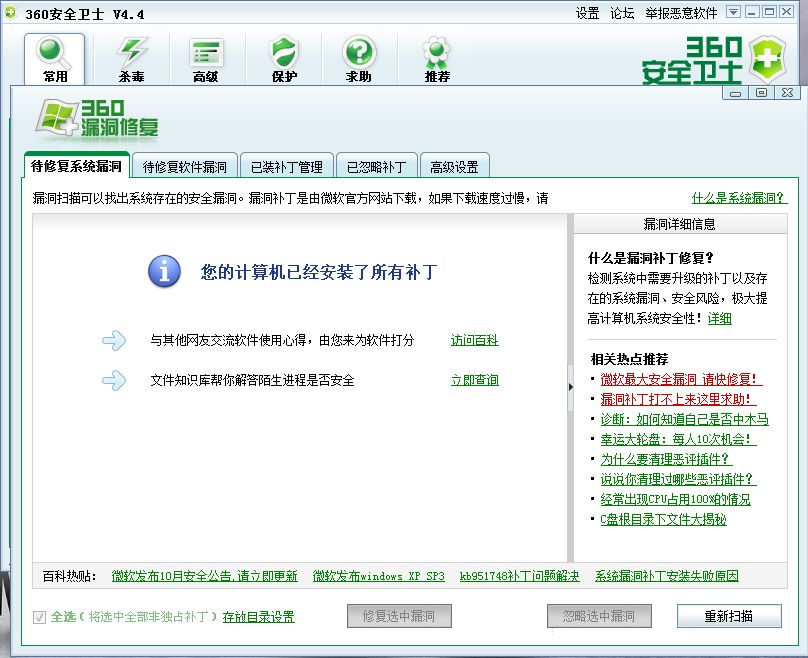
Task: Open the 高级 advanced section
Action: (x=206, y=59)
